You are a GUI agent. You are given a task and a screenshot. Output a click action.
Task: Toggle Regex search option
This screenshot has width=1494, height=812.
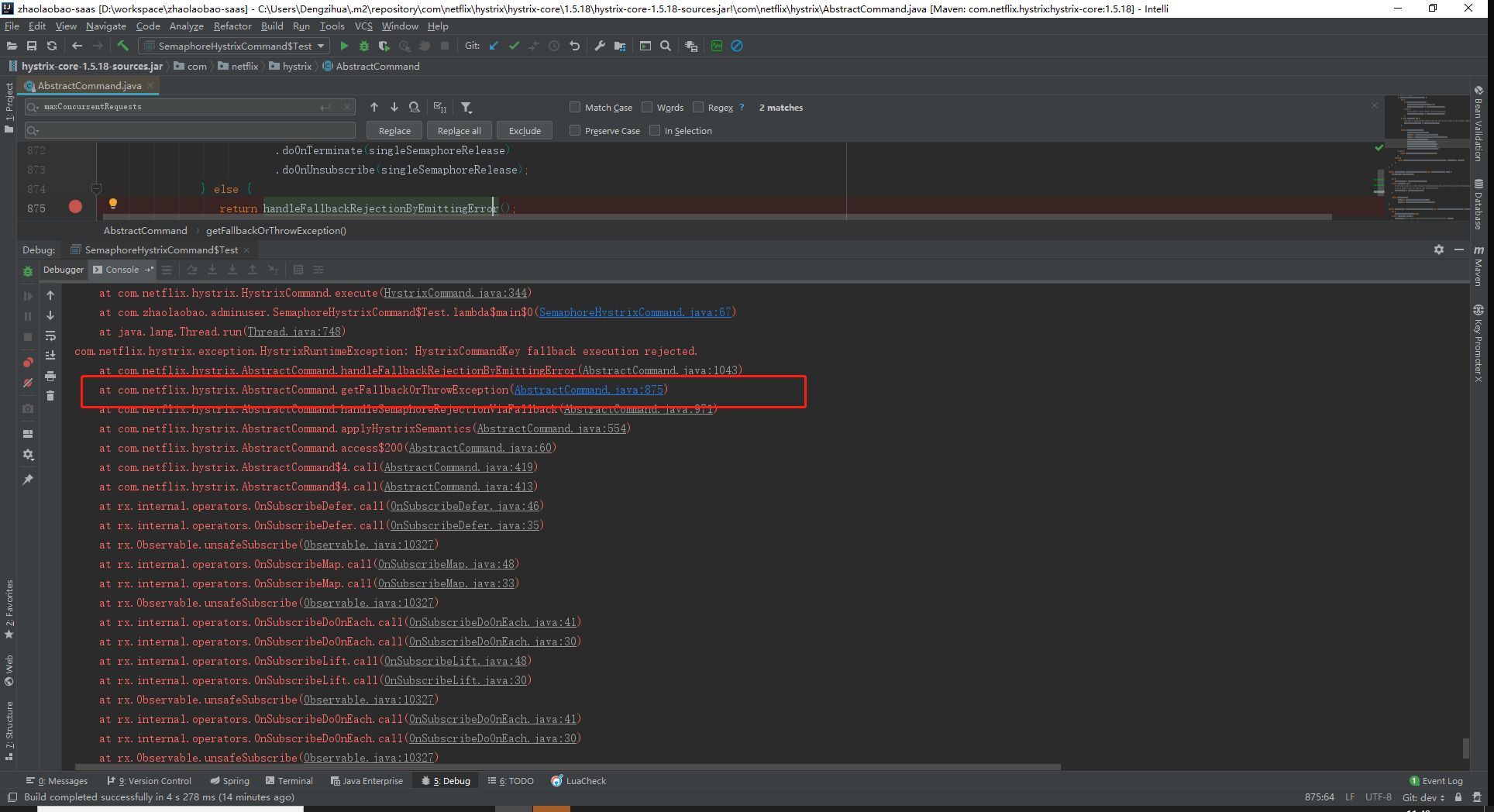tap(697, 107)
